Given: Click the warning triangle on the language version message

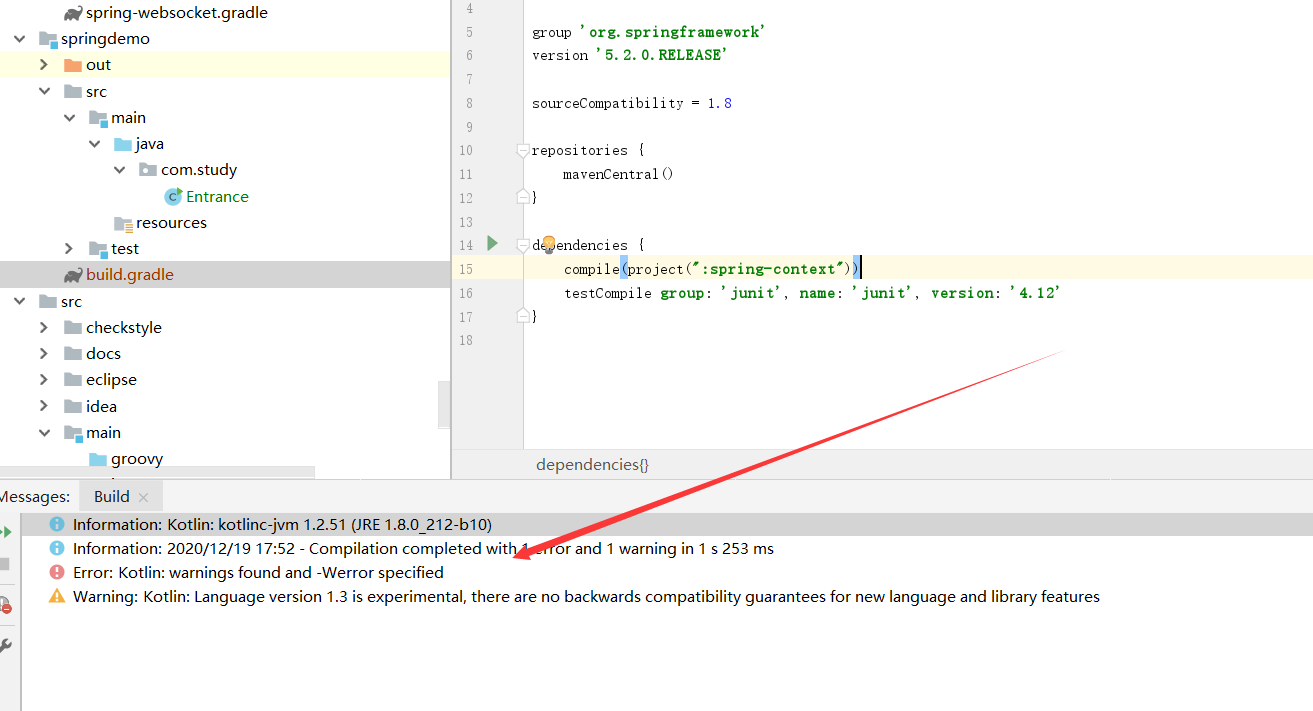Looking at the screenshot, I should (57, 596).
